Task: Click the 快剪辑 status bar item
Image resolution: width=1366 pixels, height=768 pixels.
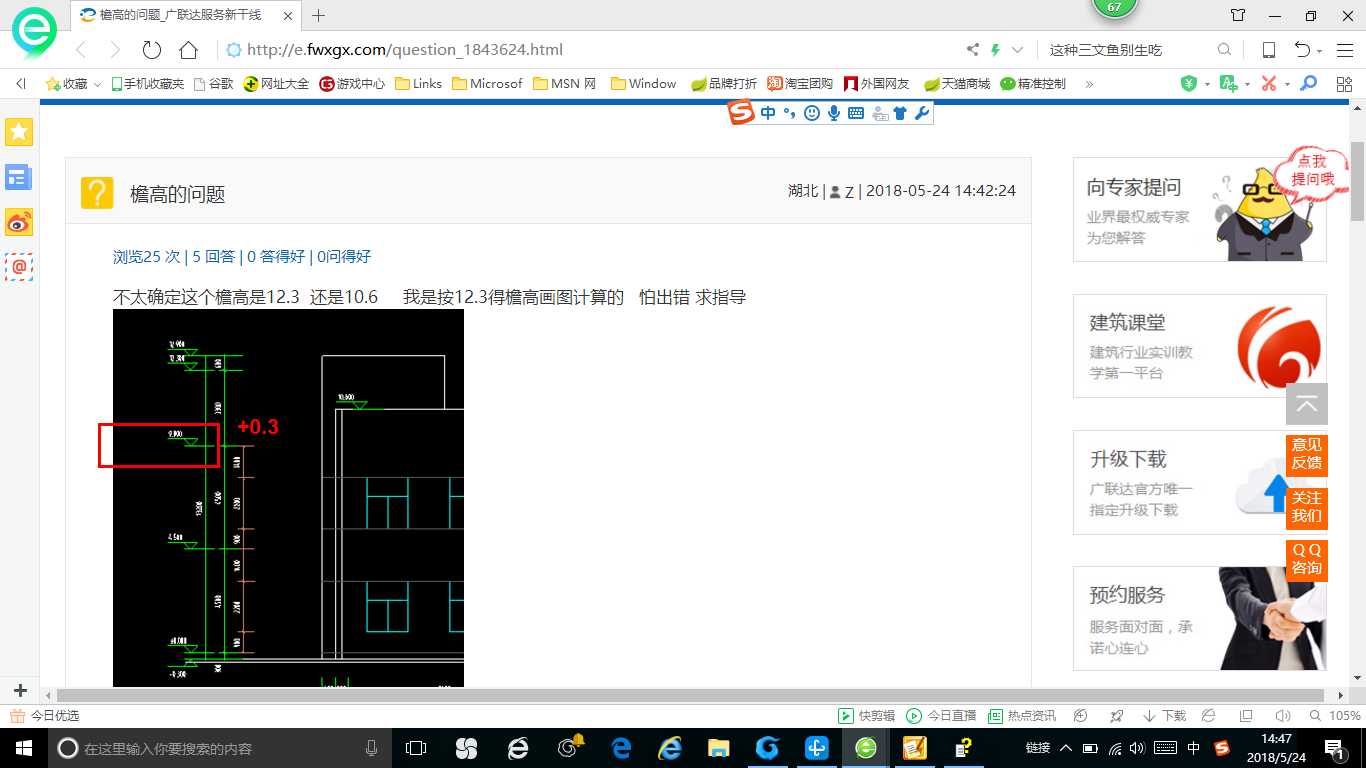Action: click(866, 716)
